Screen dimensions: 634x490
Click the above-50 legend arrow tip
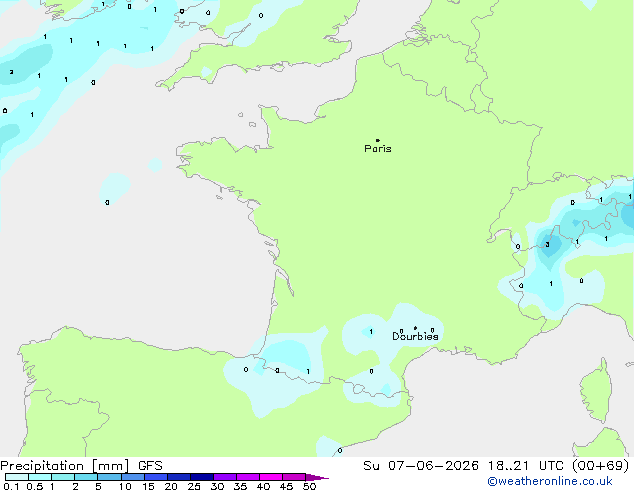[x=317, y=477]
